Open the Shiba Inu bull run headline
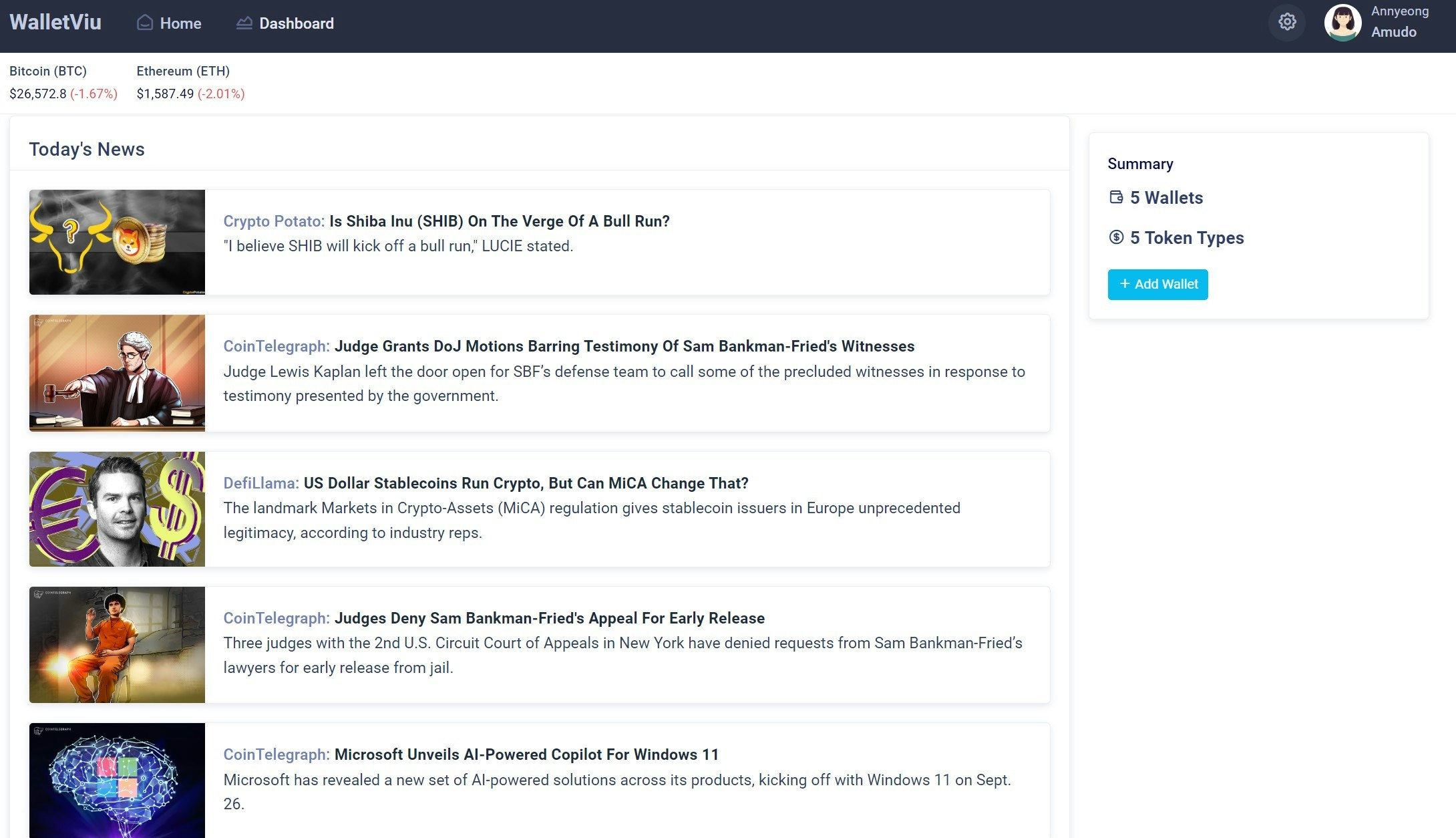 pyautogui.click(x=500, y=221)
